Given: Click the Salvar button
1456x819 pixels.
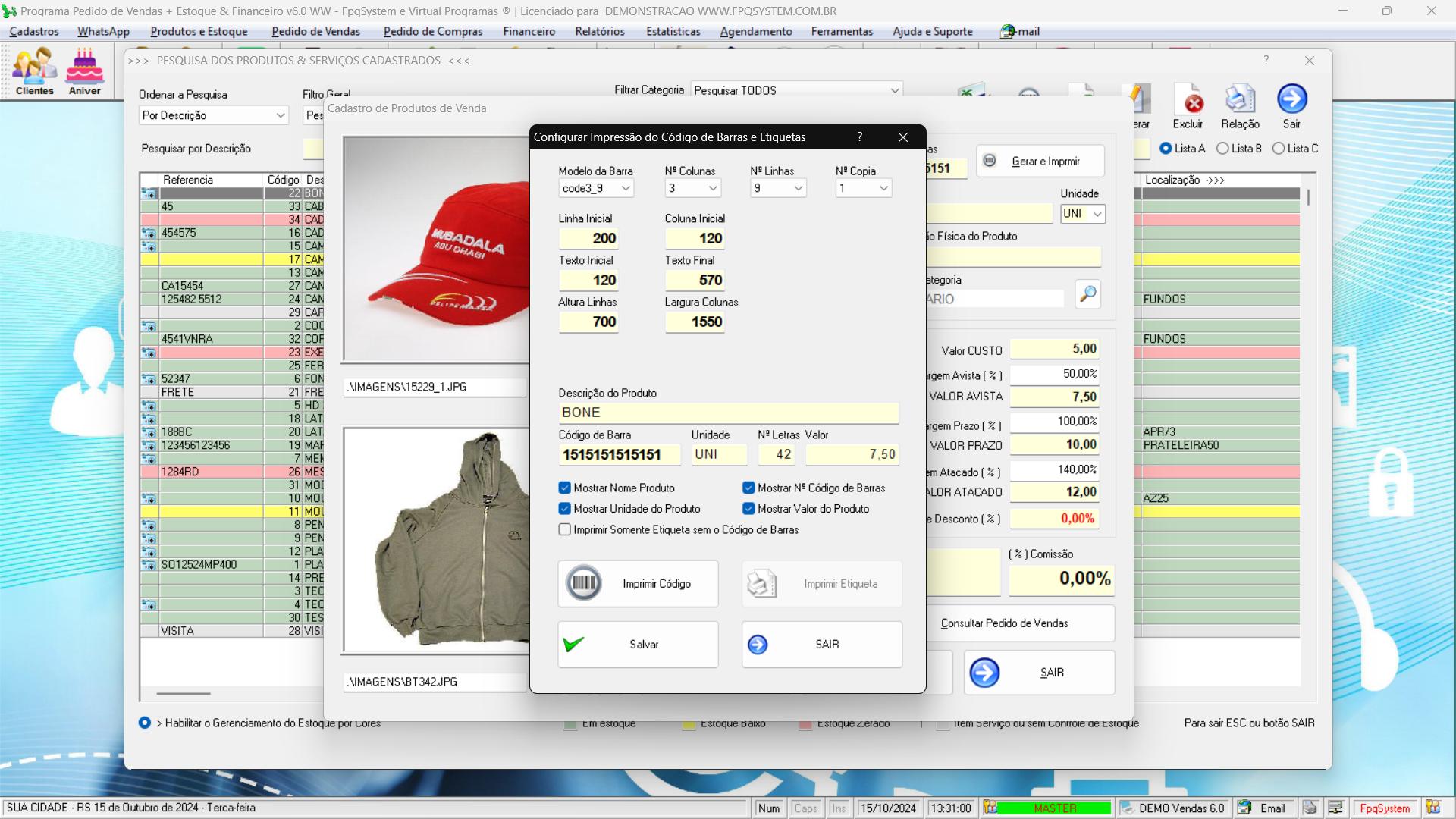Looking at the screenshot, I should tap(638, 644).
